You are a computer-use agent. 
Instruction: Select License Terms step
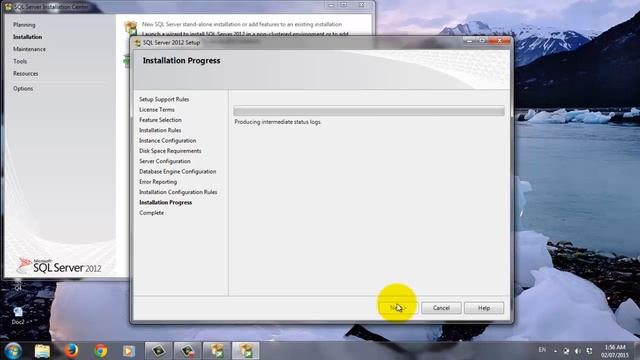[x=157, y=109]
